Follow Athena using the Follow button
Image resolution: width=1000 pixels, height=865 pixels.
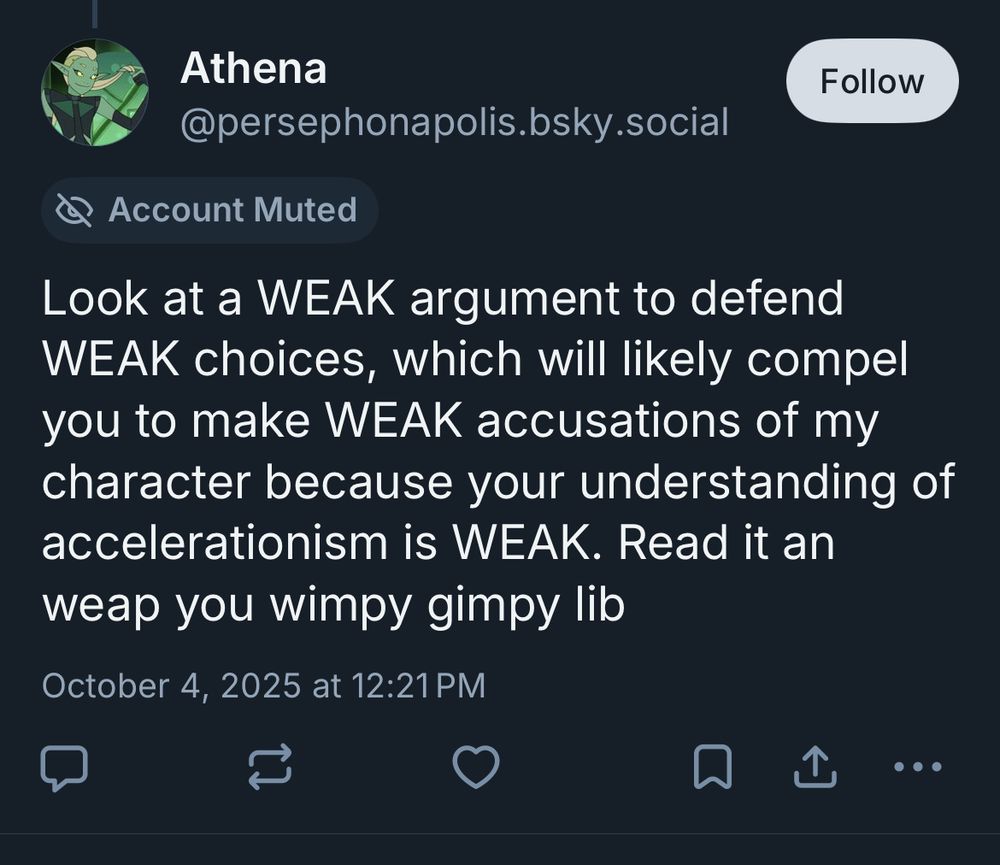coord(872,81)
